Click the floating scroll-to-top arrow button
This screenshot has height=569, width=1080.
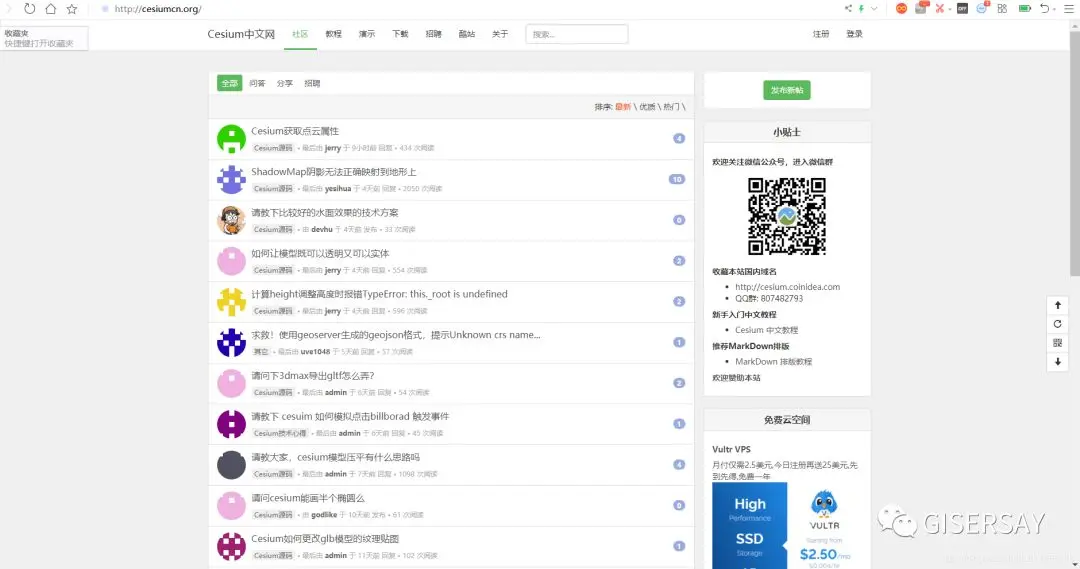click(1058, 305)
